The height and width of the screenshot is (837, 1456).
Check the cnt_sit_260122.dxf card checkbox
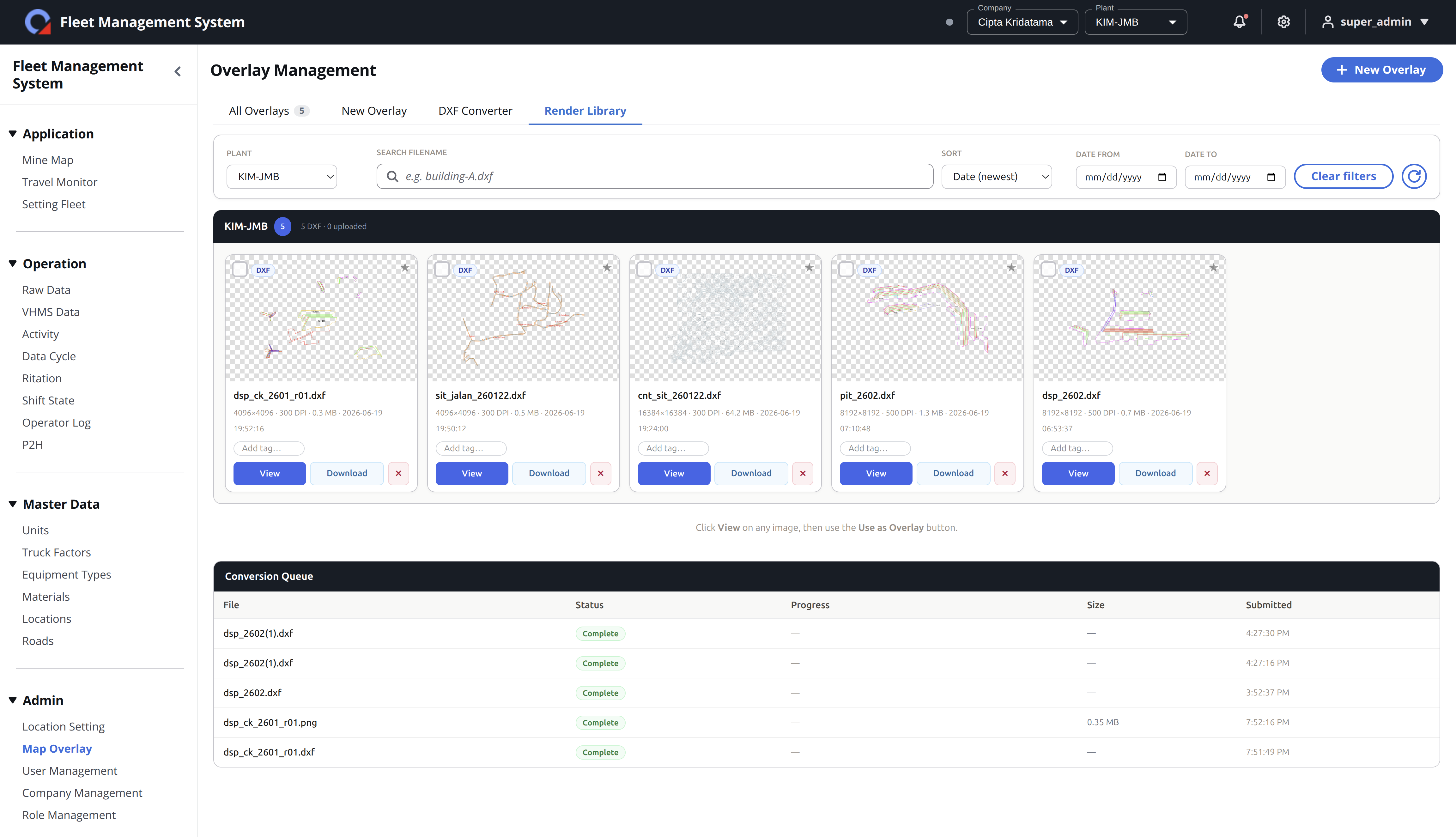[x=644, y=269]
